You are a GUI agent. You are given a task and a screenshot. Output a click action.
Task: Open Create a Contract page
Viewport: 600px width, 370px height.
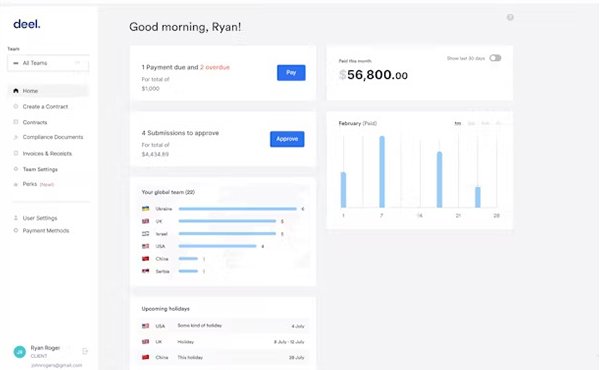coord(45,106)
